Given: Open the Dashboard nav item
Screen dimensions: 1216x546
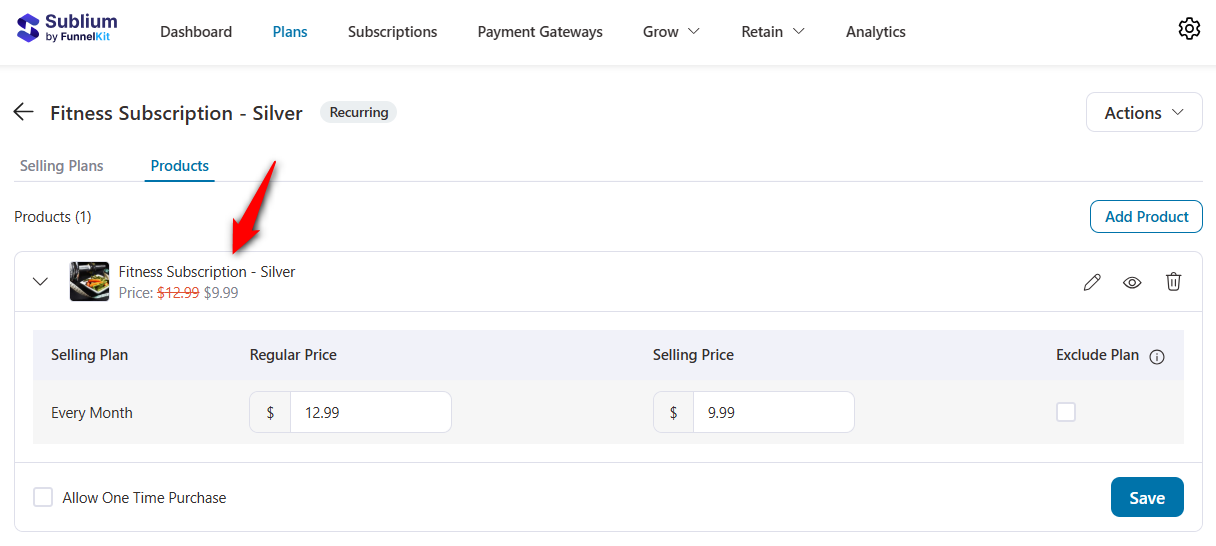Looking at the screenshot, I should coord(196,32).
